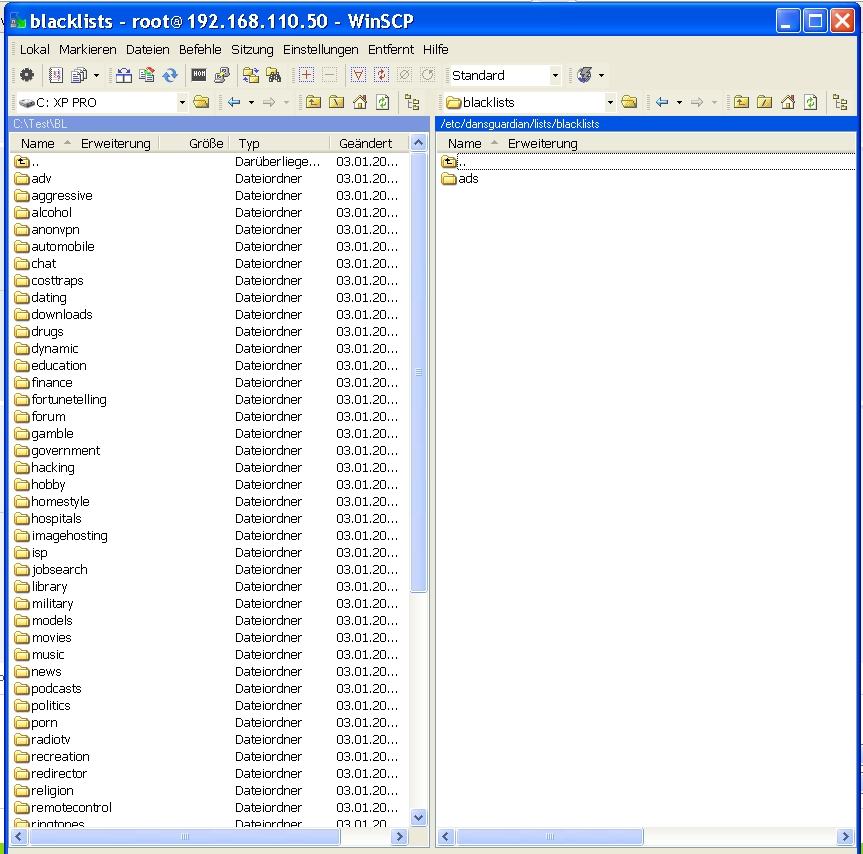Toggle the local directory tree view
The width and height of the screenshot is (863, 854).
pos(412,102)
